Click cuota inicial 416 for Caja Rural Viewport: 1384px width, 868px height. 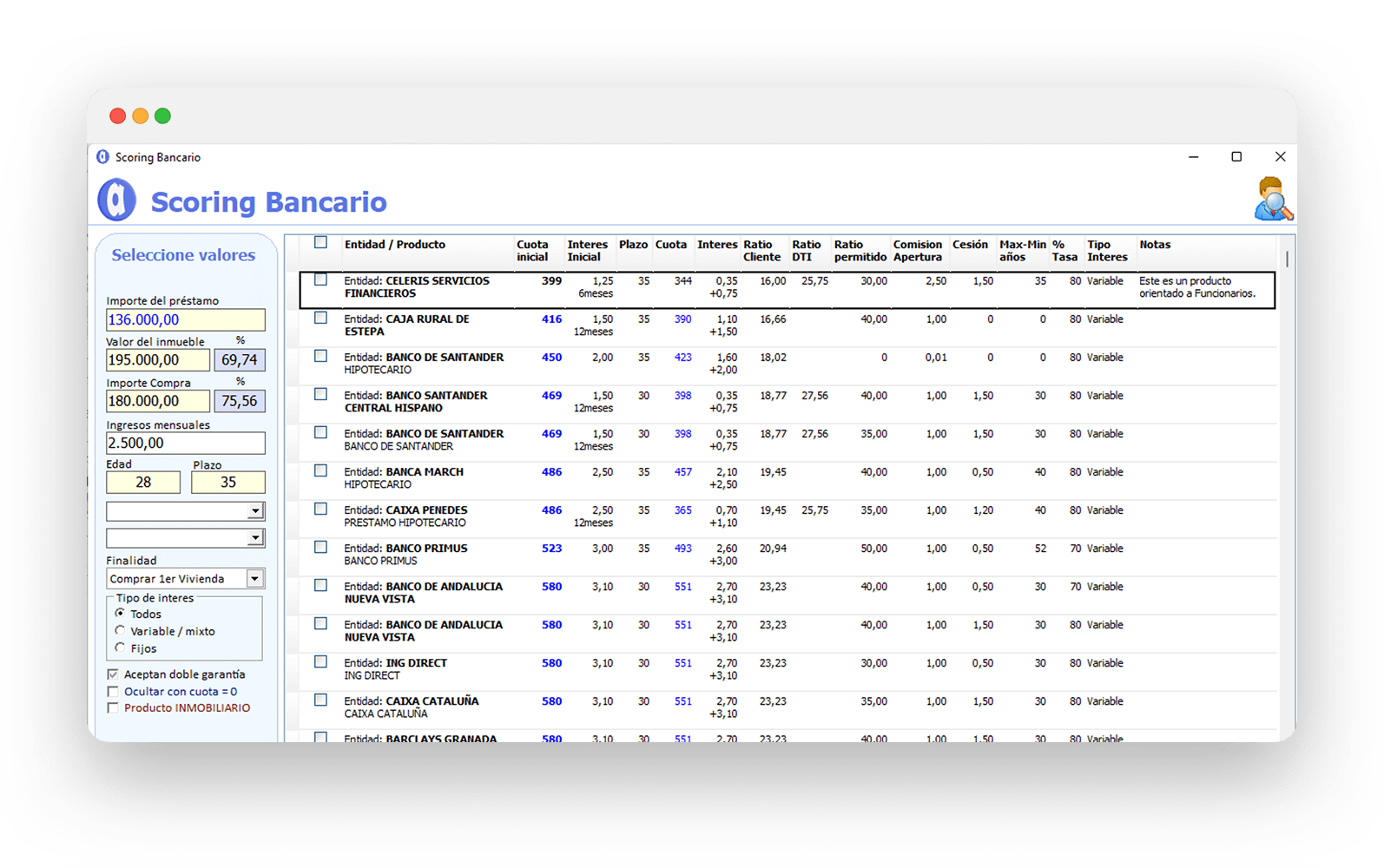point(551,319)
